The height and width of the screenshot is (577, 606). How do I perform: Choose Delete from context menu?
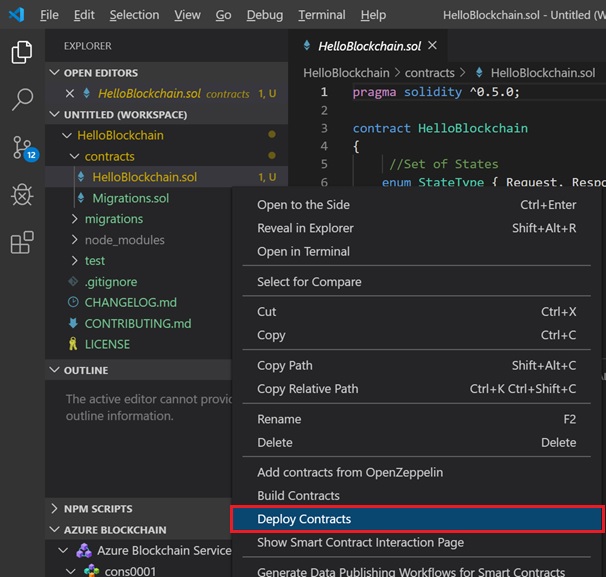pyautogui.click(x=417, y=442)
